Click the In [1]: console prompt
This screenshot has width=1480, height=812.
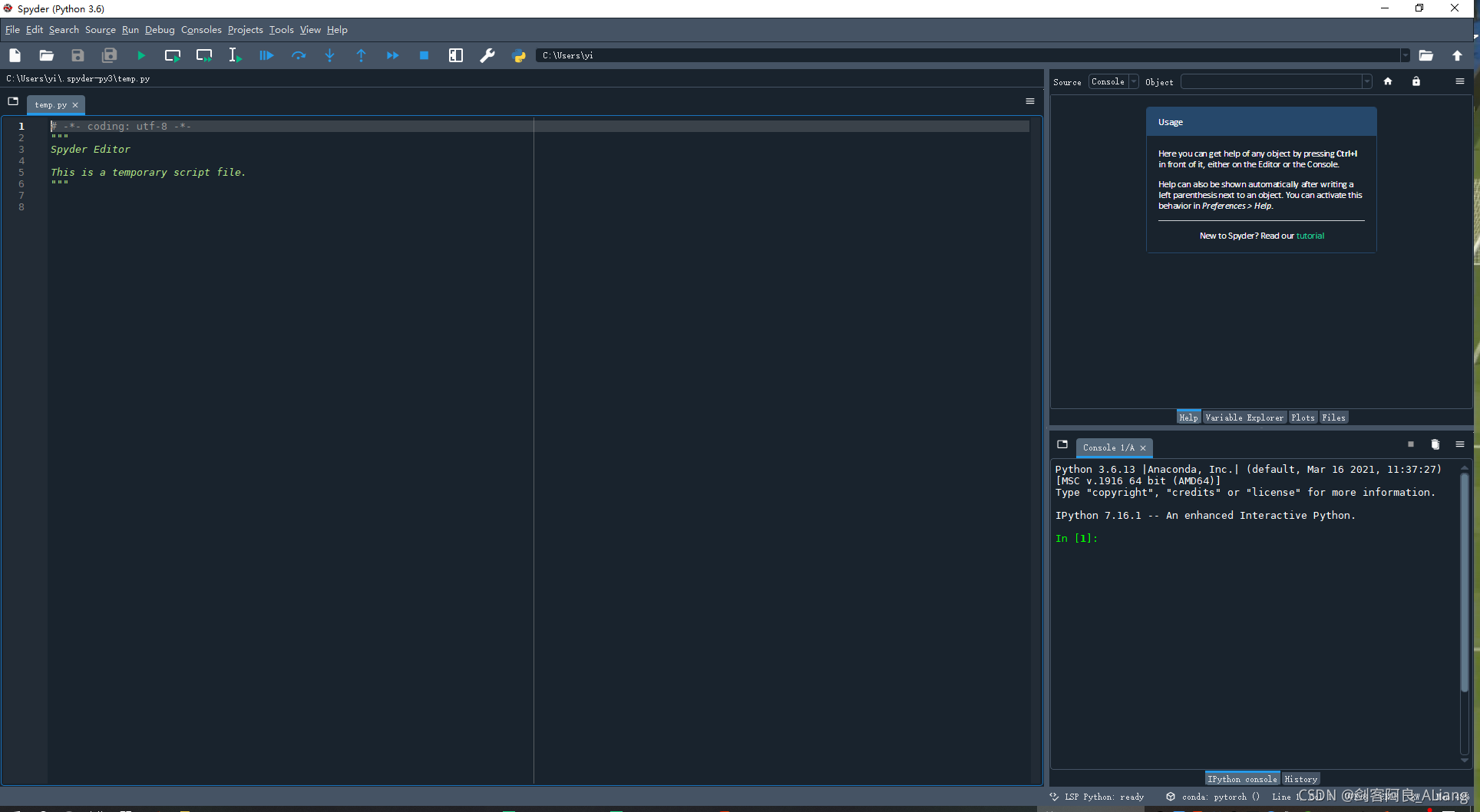click(1076, 539)
